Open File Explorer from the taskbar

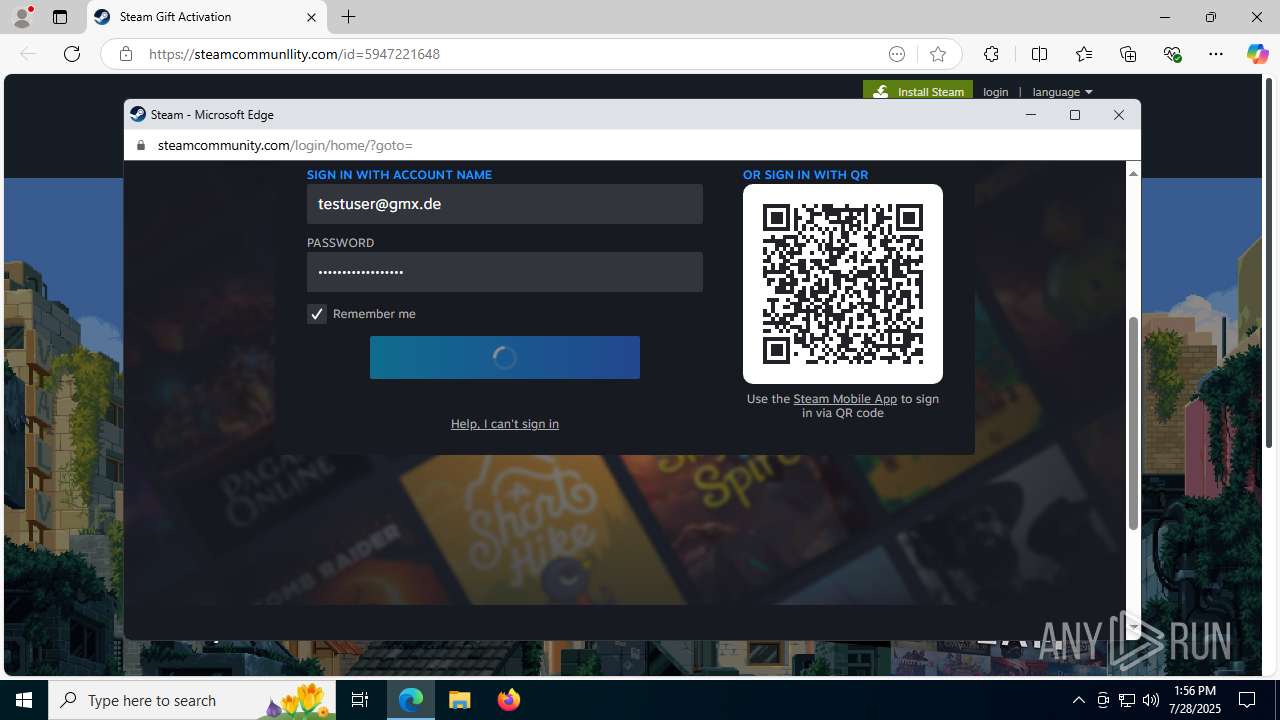click(x=460, y=700)
